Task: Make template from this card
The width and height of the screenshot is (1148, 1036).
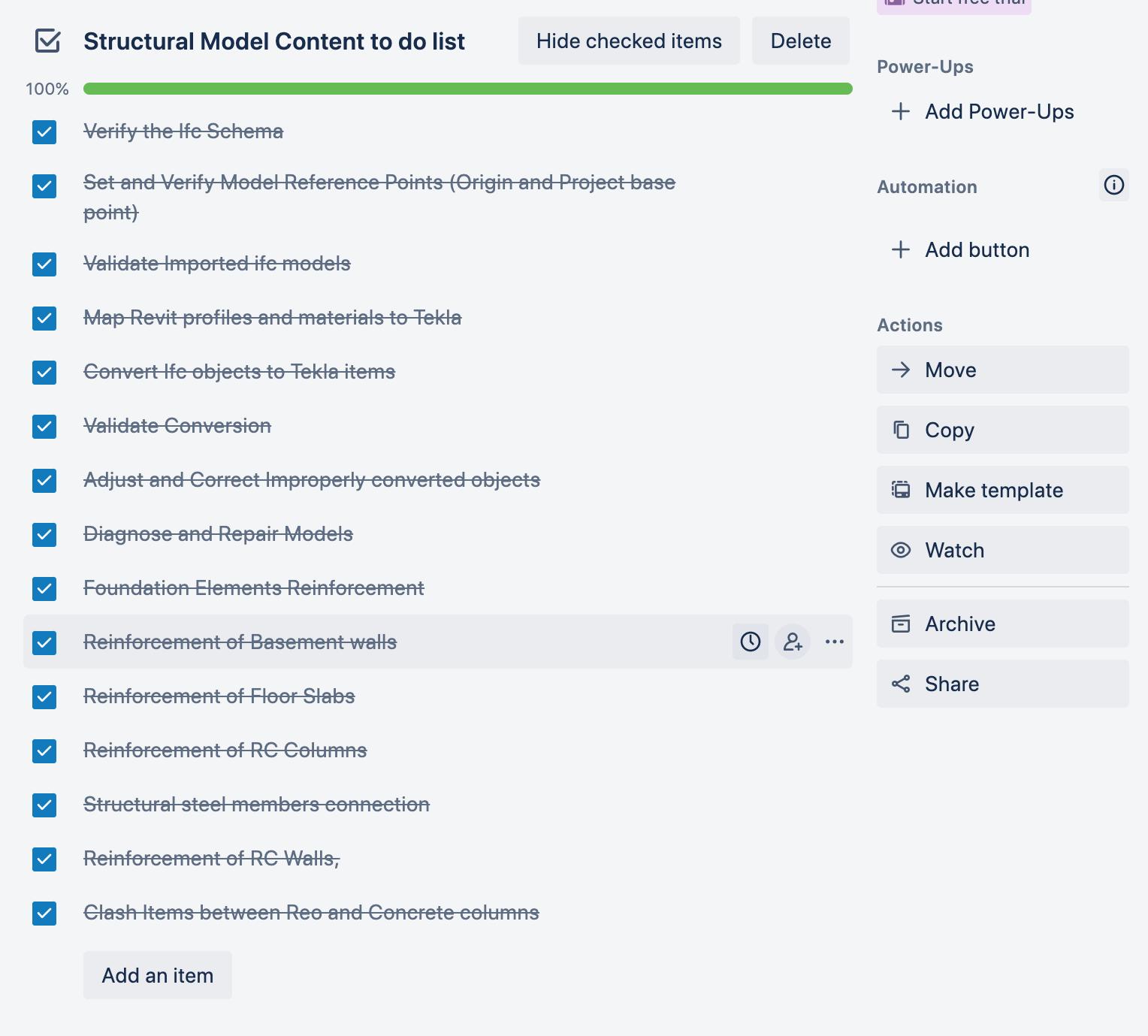Action: pyautogui.click(x=1002, y=490)
